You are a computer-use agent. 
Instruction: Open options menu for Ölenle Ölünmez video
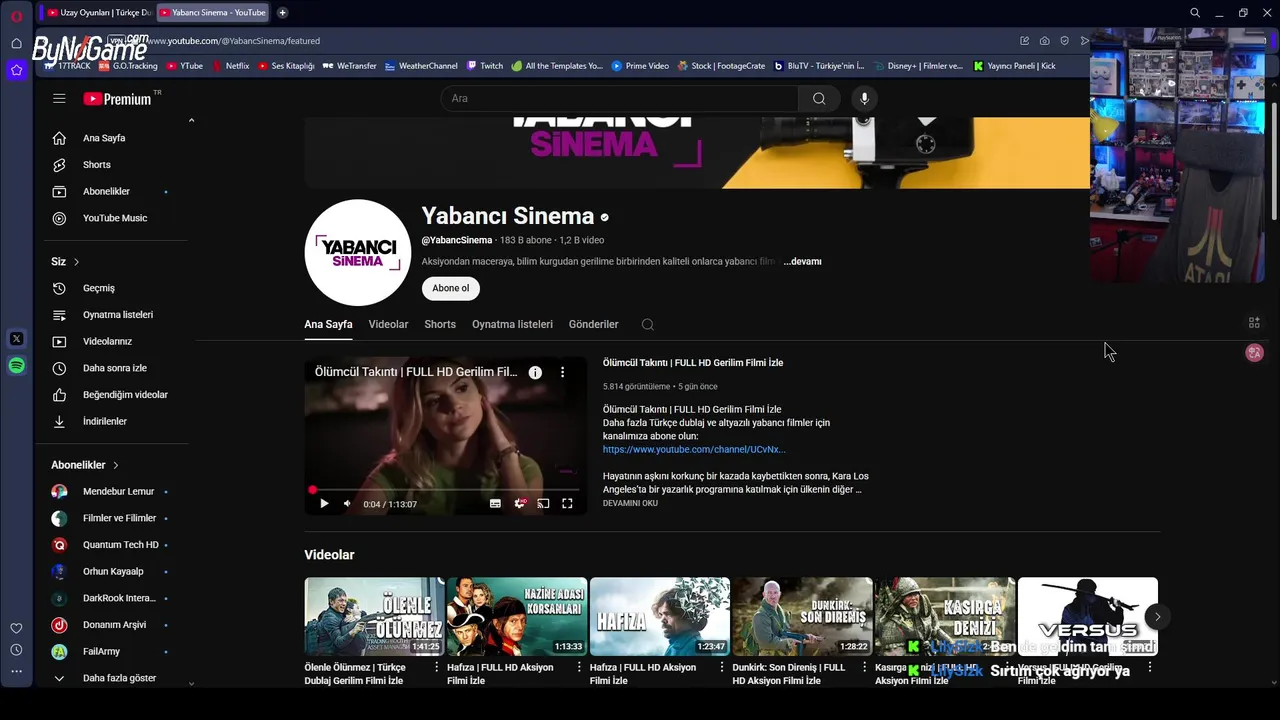tap(437, 667)
